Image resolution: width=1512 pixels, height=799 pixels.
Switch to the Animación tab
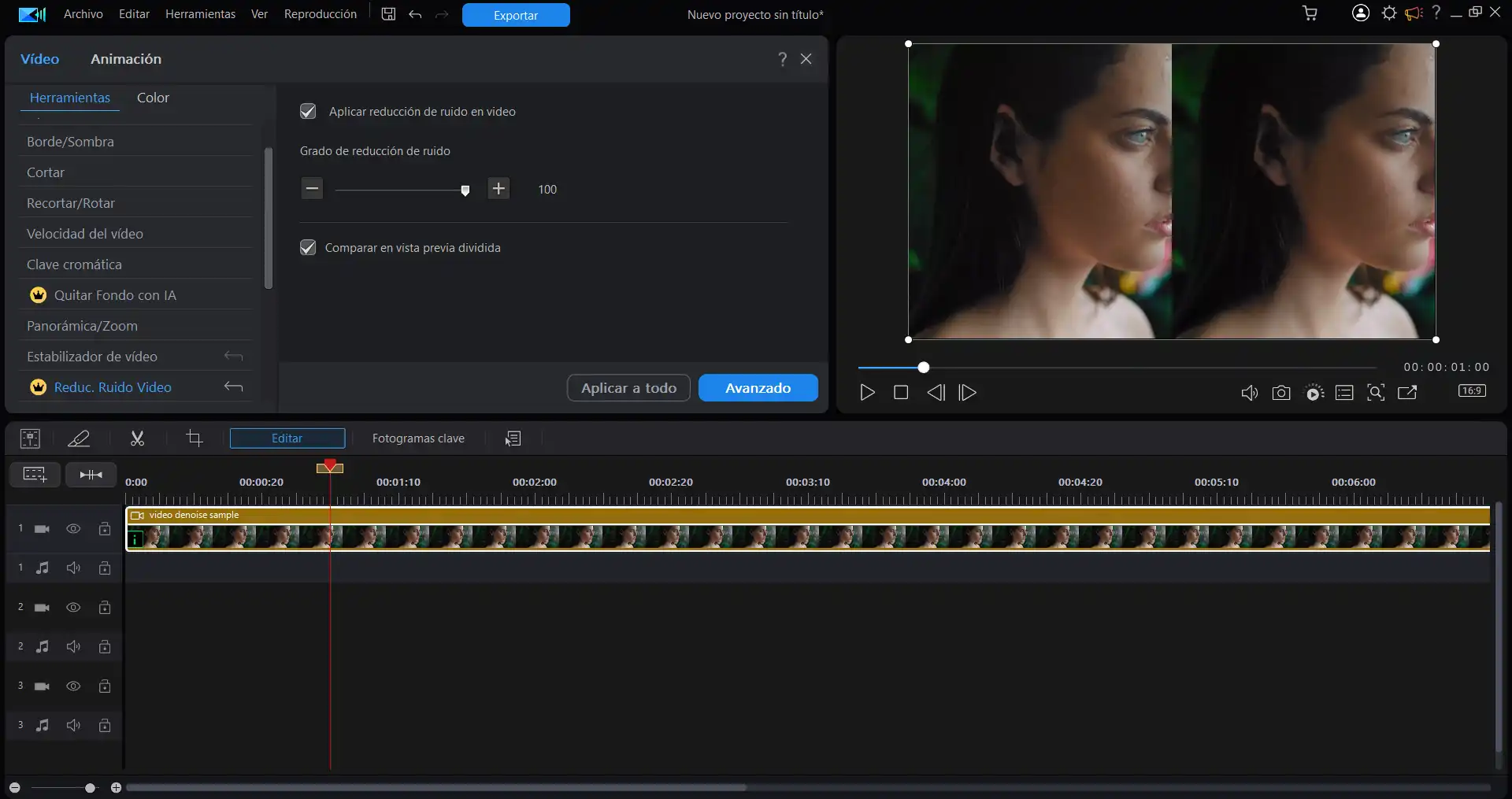[x=125, y=58]
